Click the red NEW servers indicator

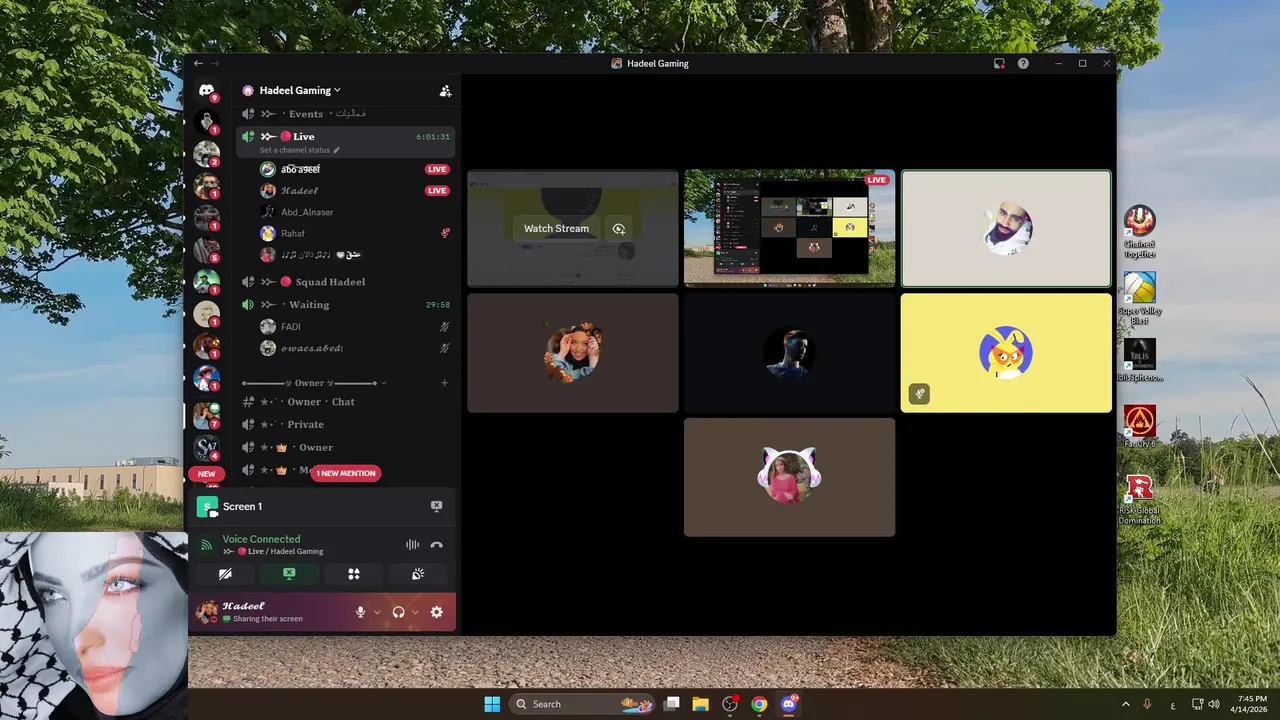tap(206, 474)
